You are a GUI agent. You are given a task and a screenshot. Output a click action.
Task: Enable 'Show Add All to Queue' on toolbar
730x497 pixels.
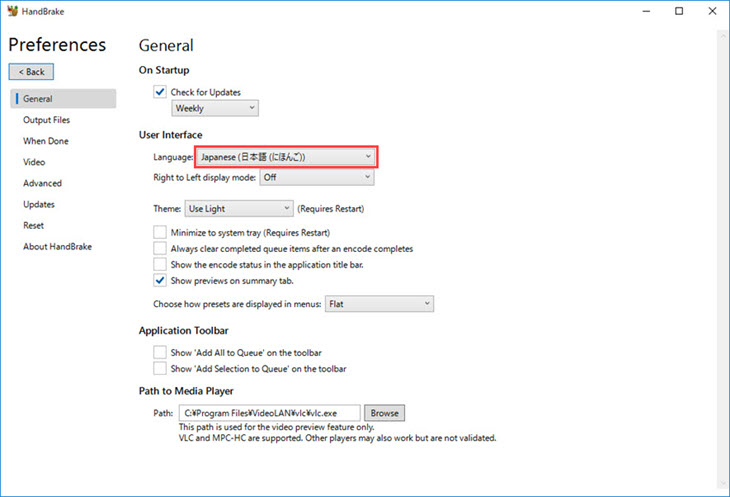160,352
